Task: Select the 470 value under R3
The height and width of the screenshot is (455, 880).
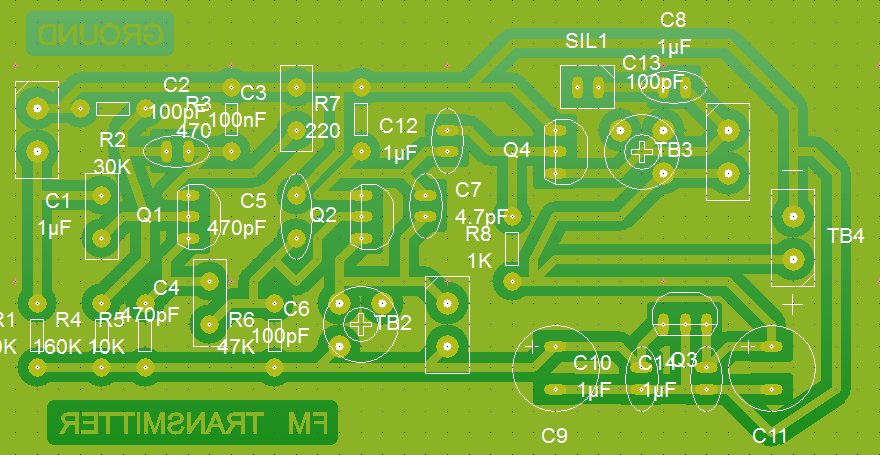Action: coord(194,131)
